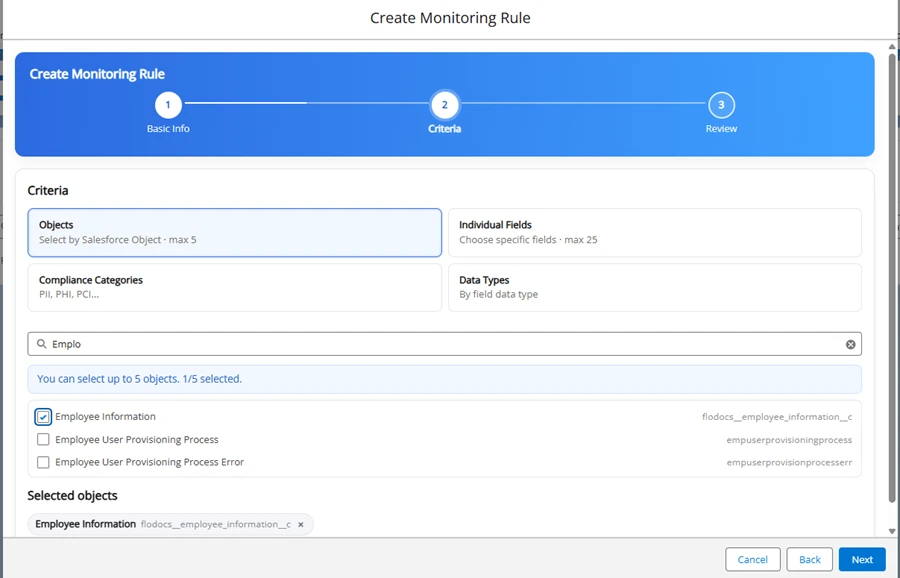Click the magnifier icon in the search box
Screen dimensions: 900x578
[42, 344]
